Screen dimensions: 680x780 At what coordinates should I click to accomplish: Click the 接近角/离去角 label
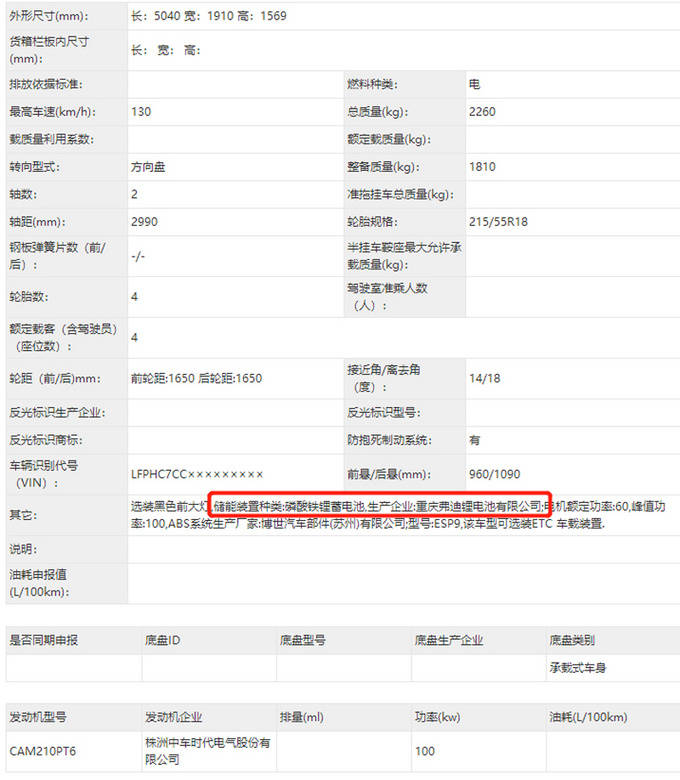tap(384, 378)
